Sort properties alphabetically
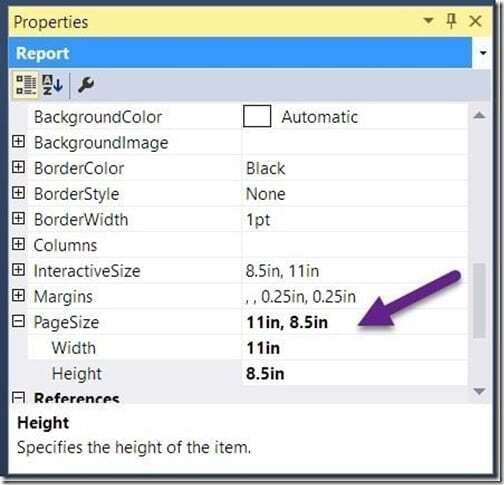Viewport: 504px width, 485px height. click(x=53, y=85)
